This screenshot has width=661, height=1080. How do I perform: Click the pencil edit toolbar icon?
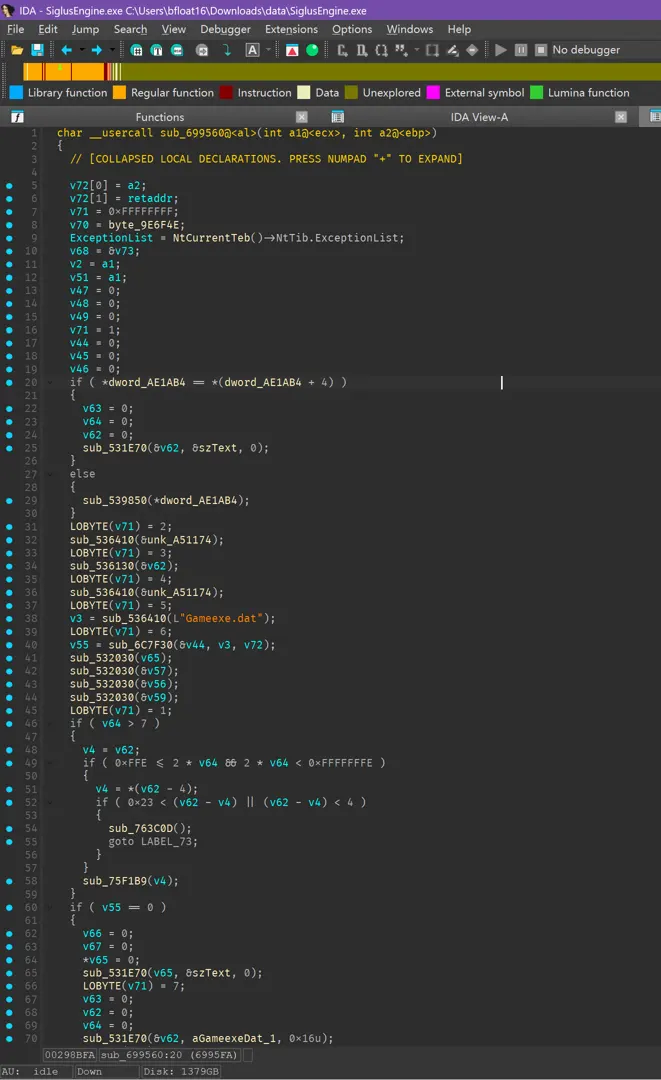452,50
